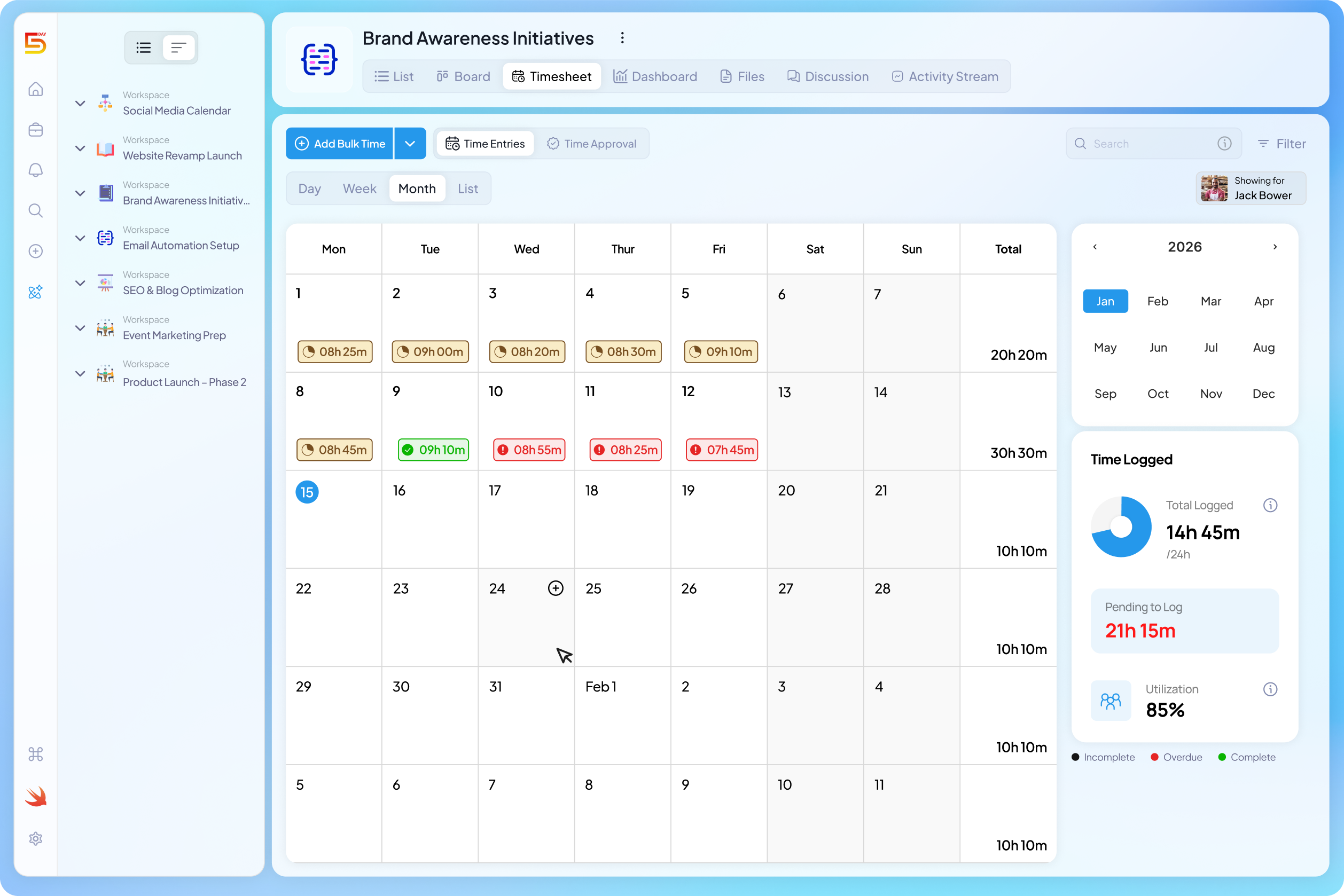The height and width of the screenshot is (896, 1344).
Task: Open the Discussion tab
Action: [828, 76]
